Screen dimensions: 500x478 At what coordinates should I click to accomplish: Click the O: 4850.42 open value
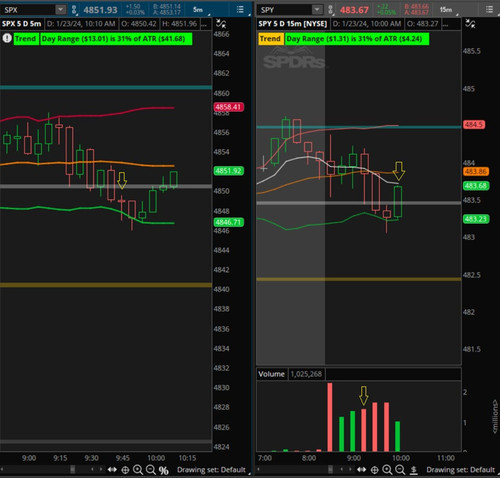(138, 24)
